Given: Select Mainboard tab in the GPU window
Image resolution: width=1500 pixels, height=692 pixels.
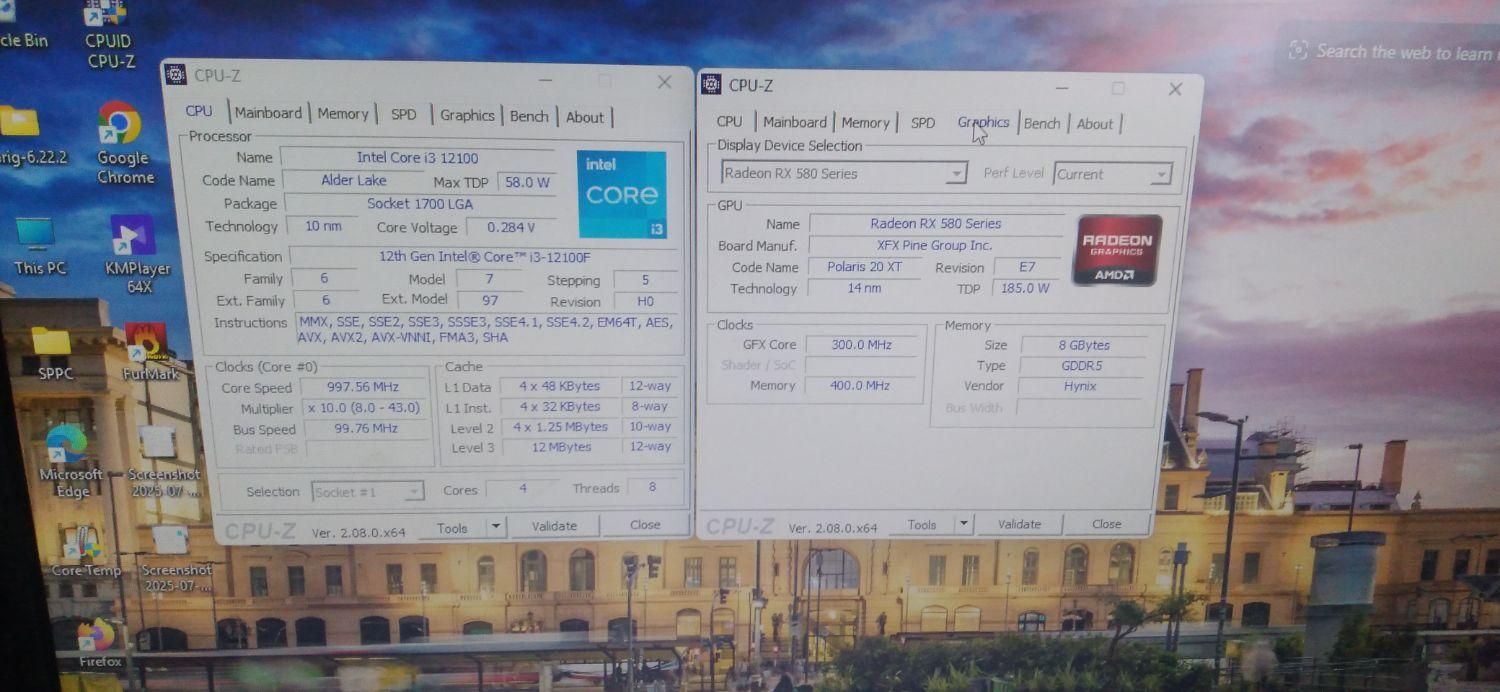Looking at the screenshot, I should tap(795, 122).
